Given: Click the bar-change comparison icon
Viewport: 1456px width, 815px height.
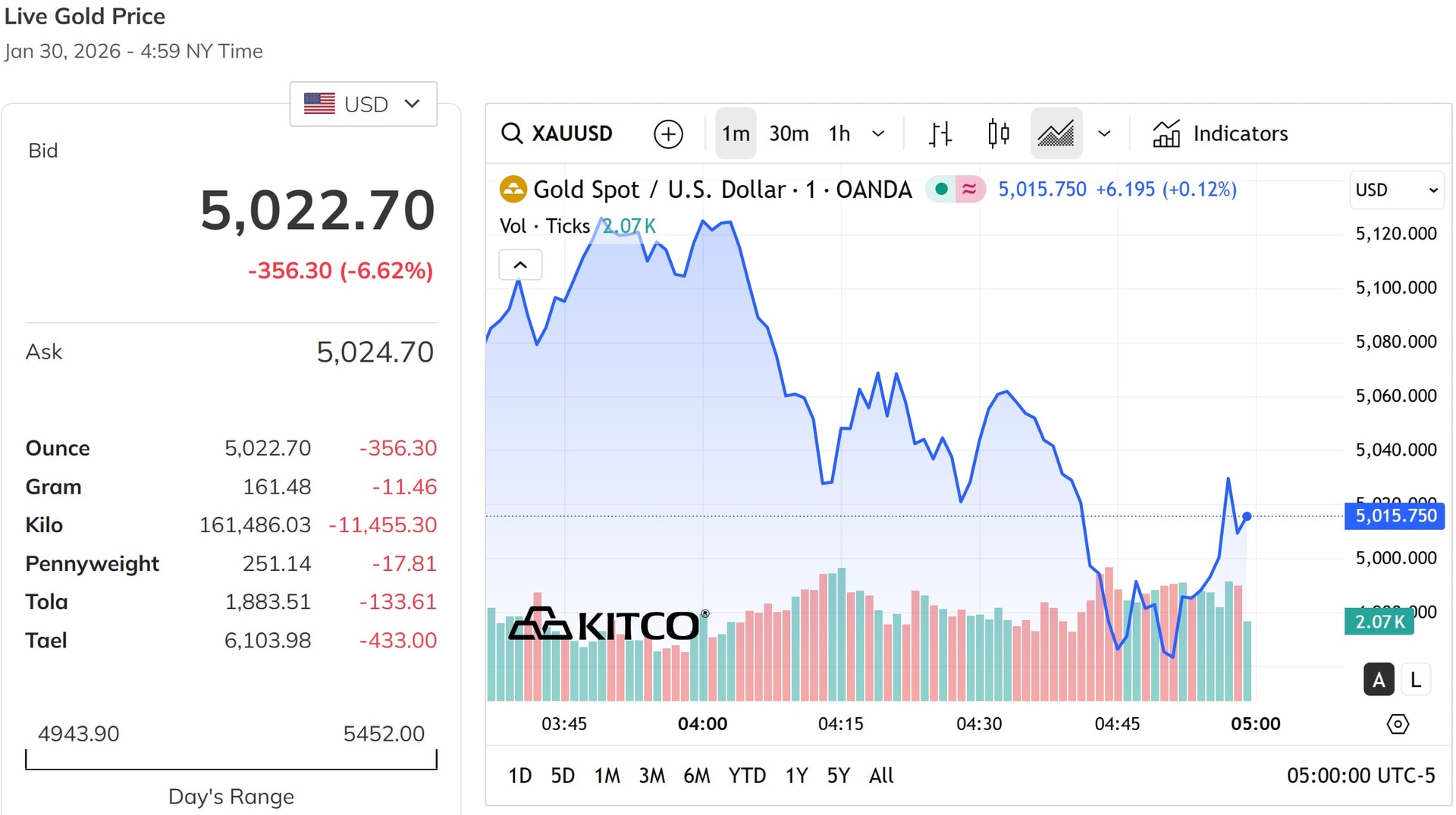Looking at the screenshot, I should [939, 133].
